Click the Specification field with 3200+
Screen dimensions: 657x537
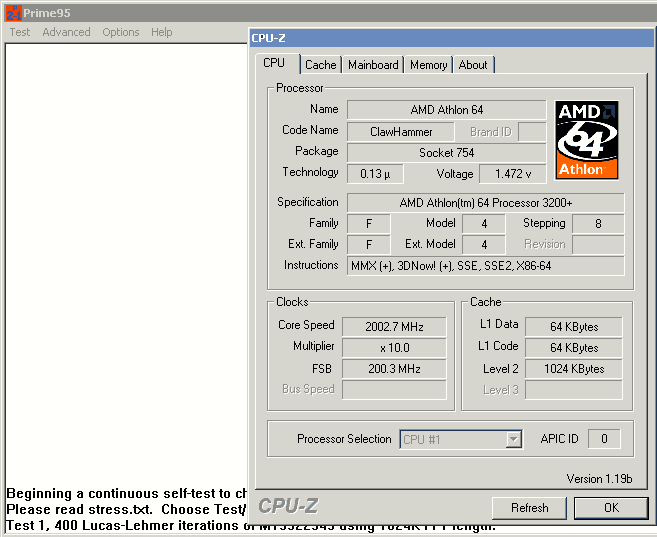486,203
